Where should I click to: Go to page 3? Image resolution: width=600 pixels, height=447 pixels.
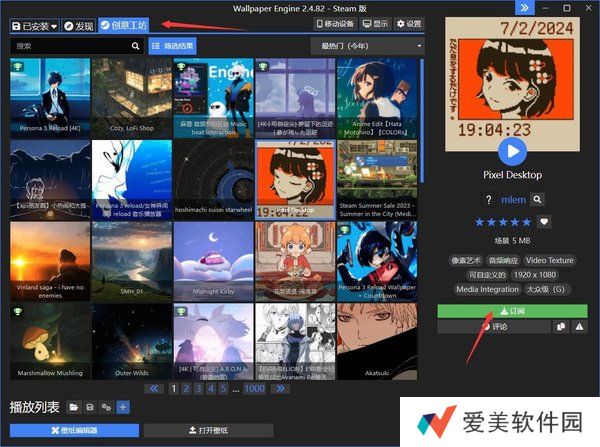[198, 389]
